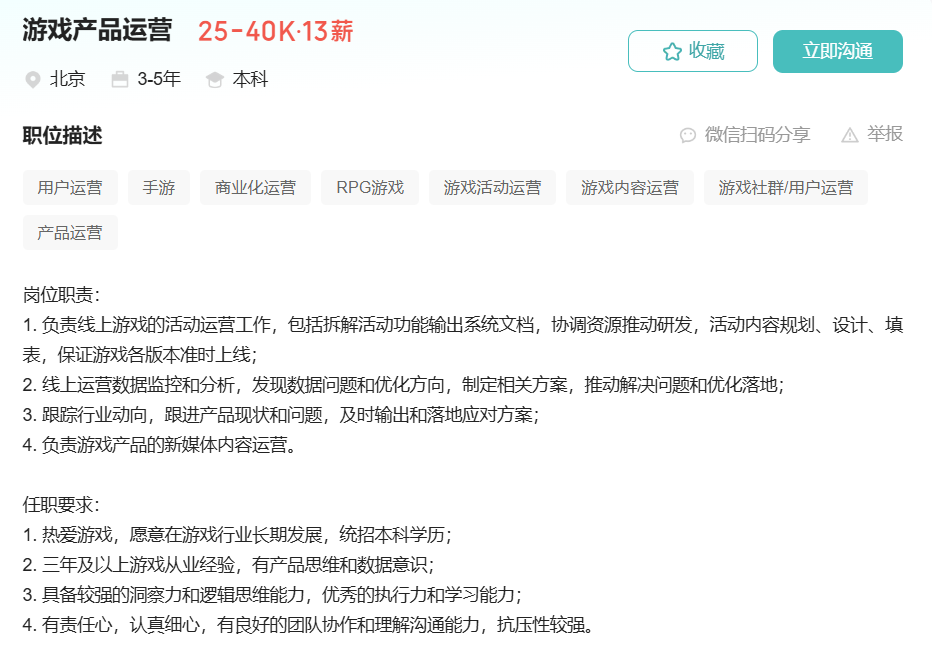Select the 用户运营 tag

70,188
